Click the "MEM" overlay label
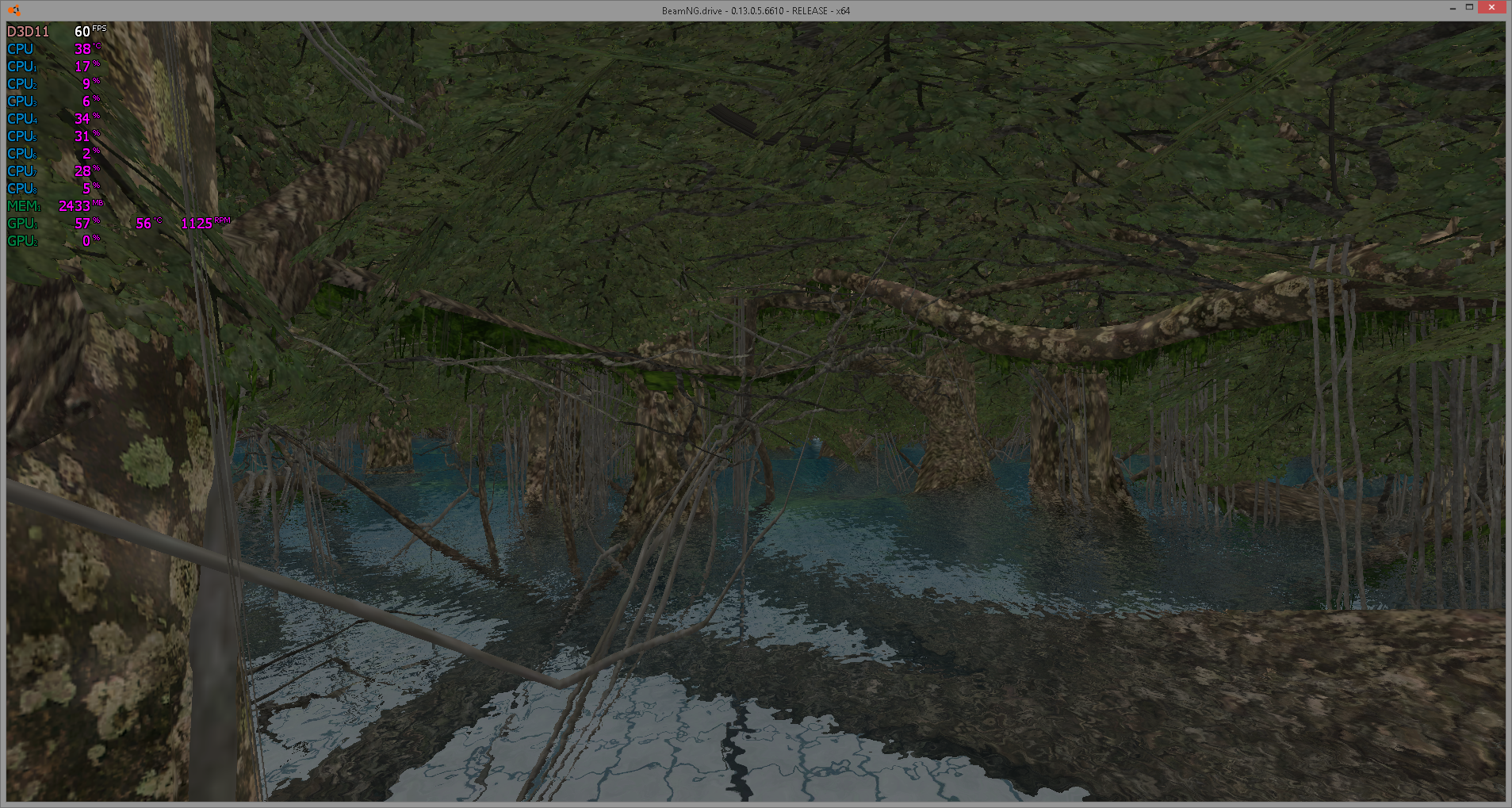 tap(22, 206)
